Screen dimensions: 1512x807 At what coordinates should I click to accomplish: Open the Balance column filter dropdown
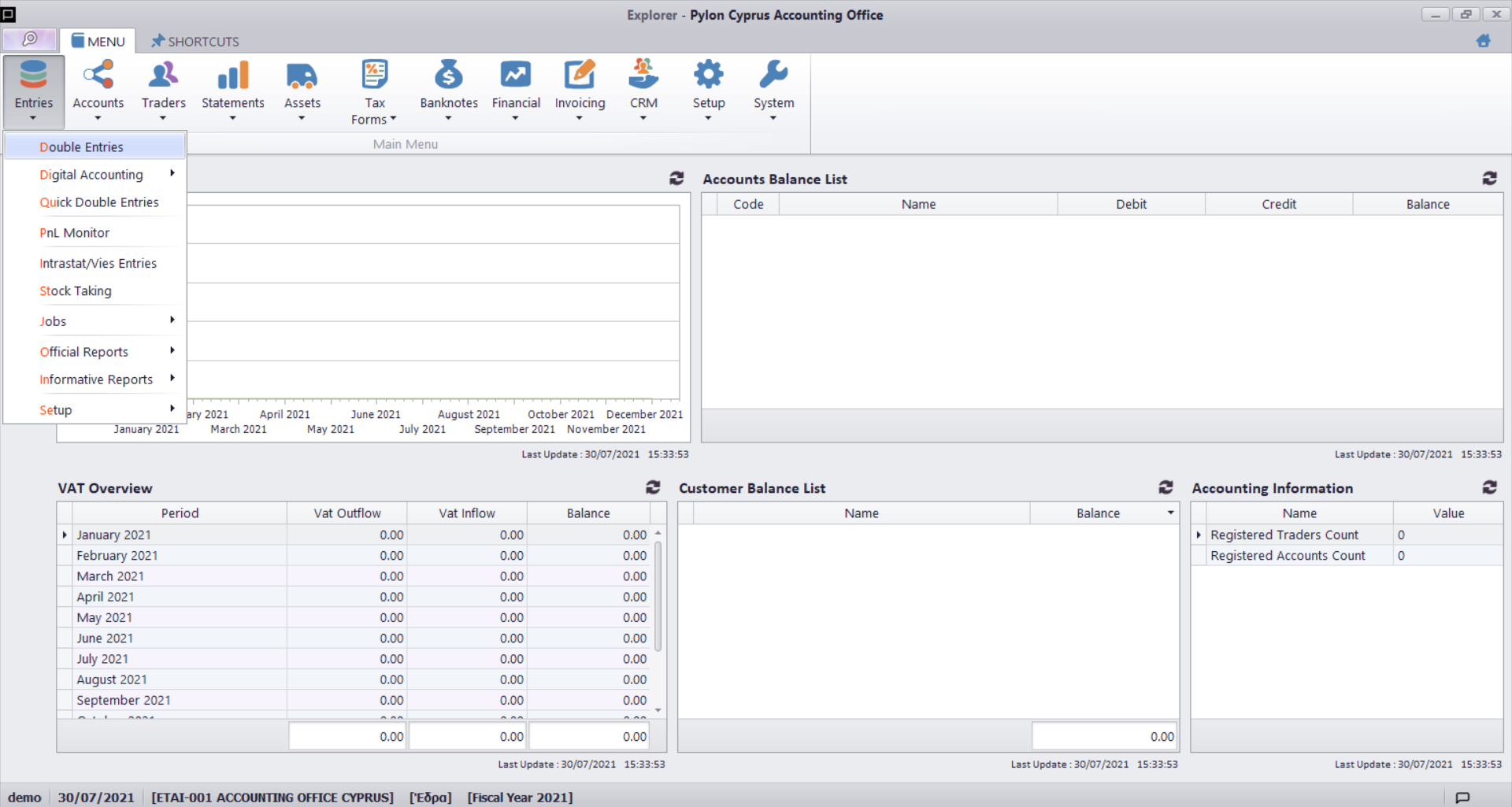click(x=1170, y=513)
